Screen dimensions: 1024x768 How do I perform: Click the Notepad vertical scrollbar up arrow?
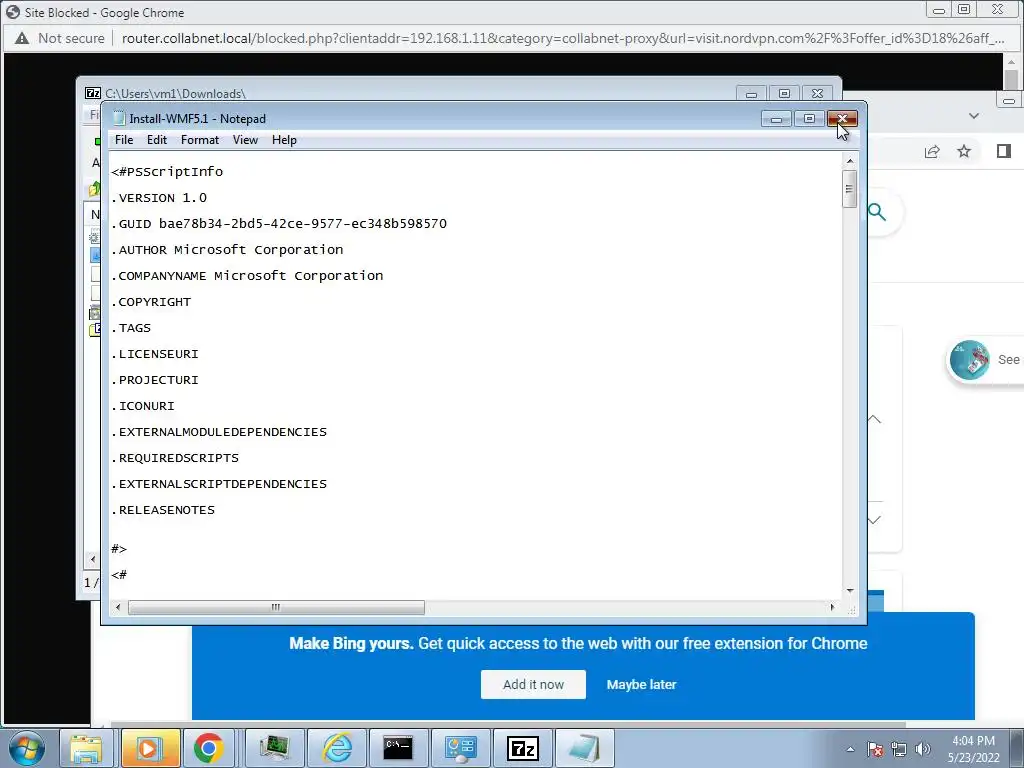(850, 161)
